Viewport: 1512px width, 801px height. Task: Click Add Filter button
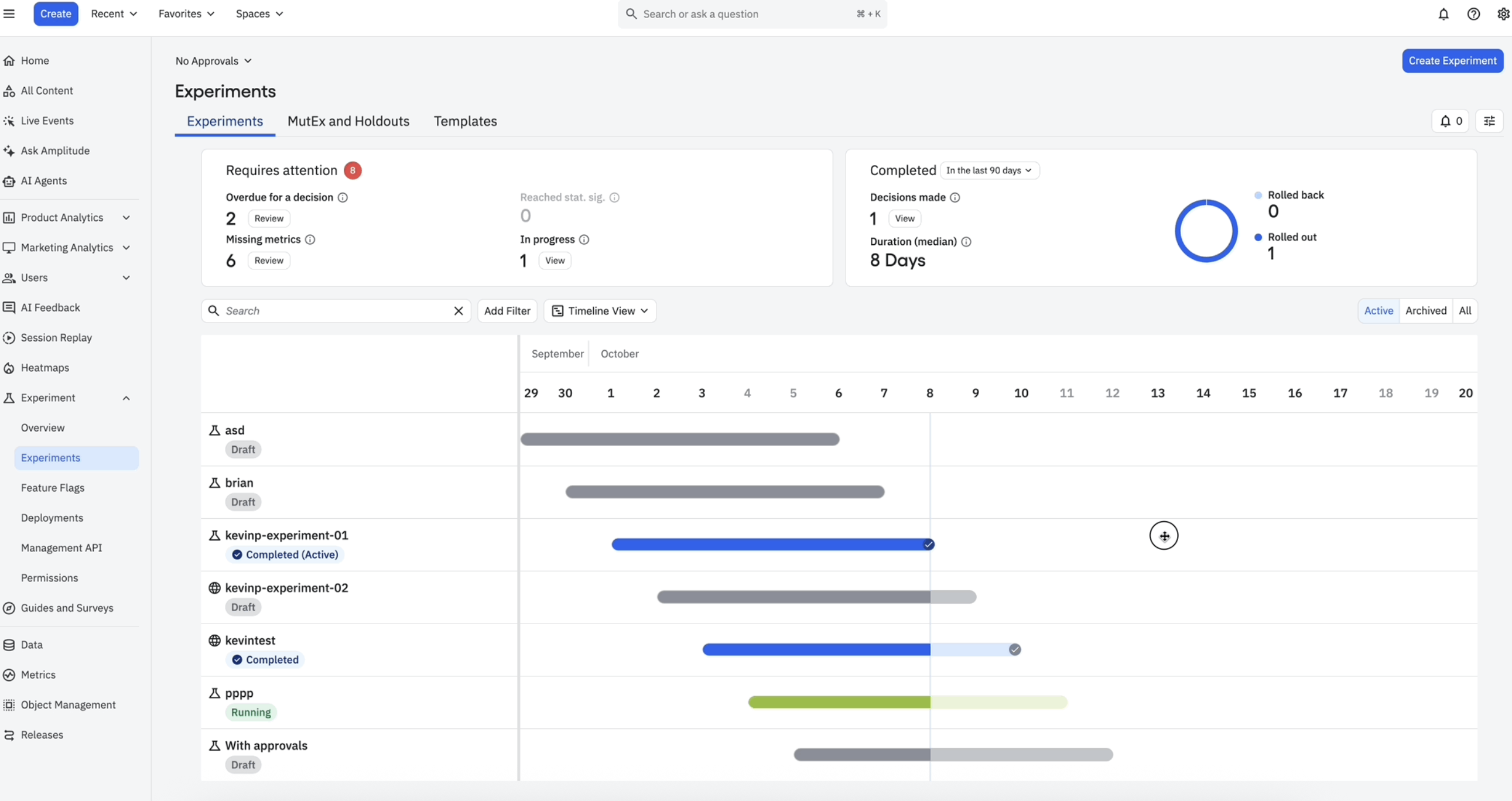pyautogui.click(x=507, y=311)
